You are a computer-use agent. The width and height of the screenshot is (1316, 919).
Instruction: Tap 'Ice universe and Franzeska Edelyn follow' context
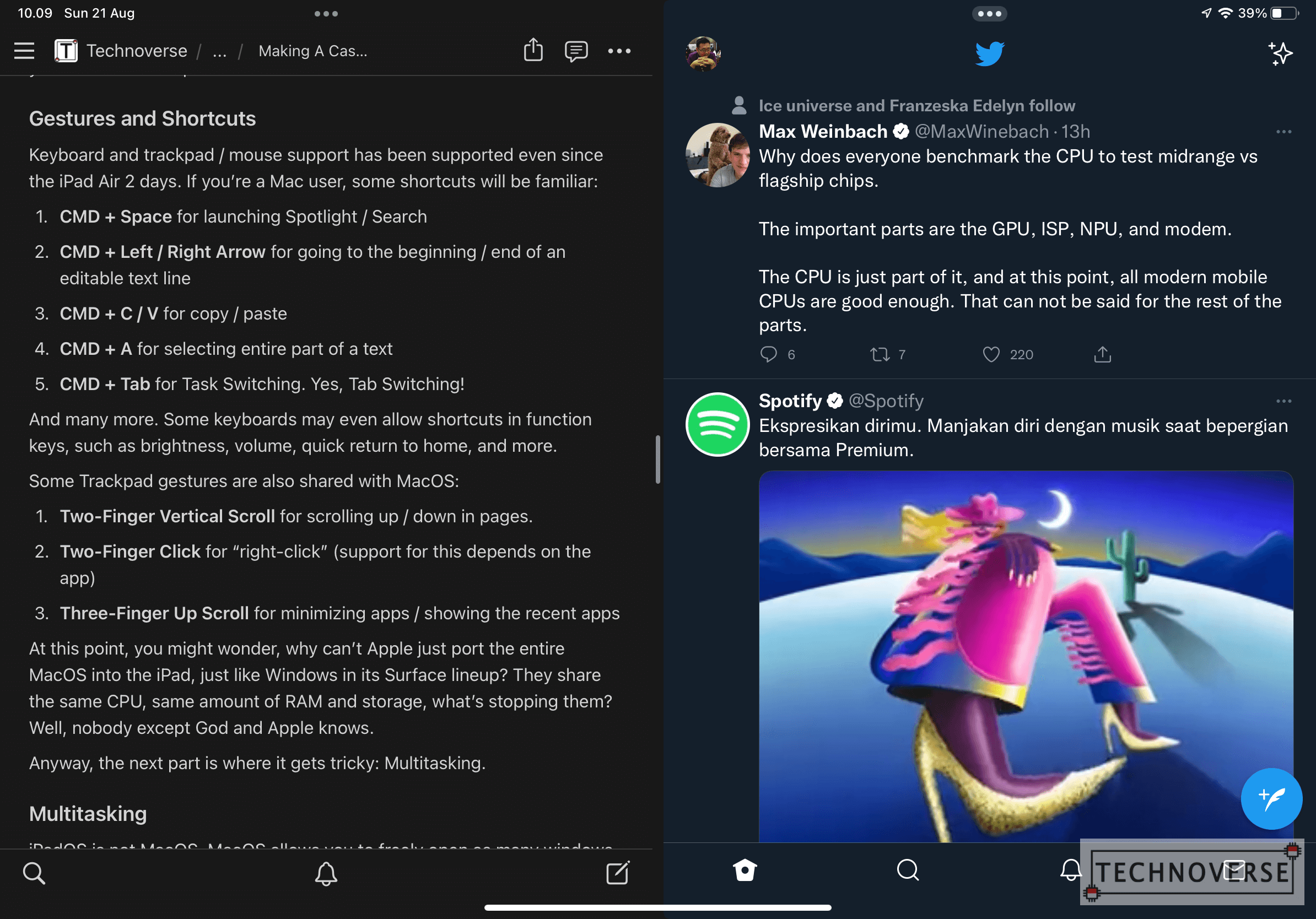pos(916,105)
